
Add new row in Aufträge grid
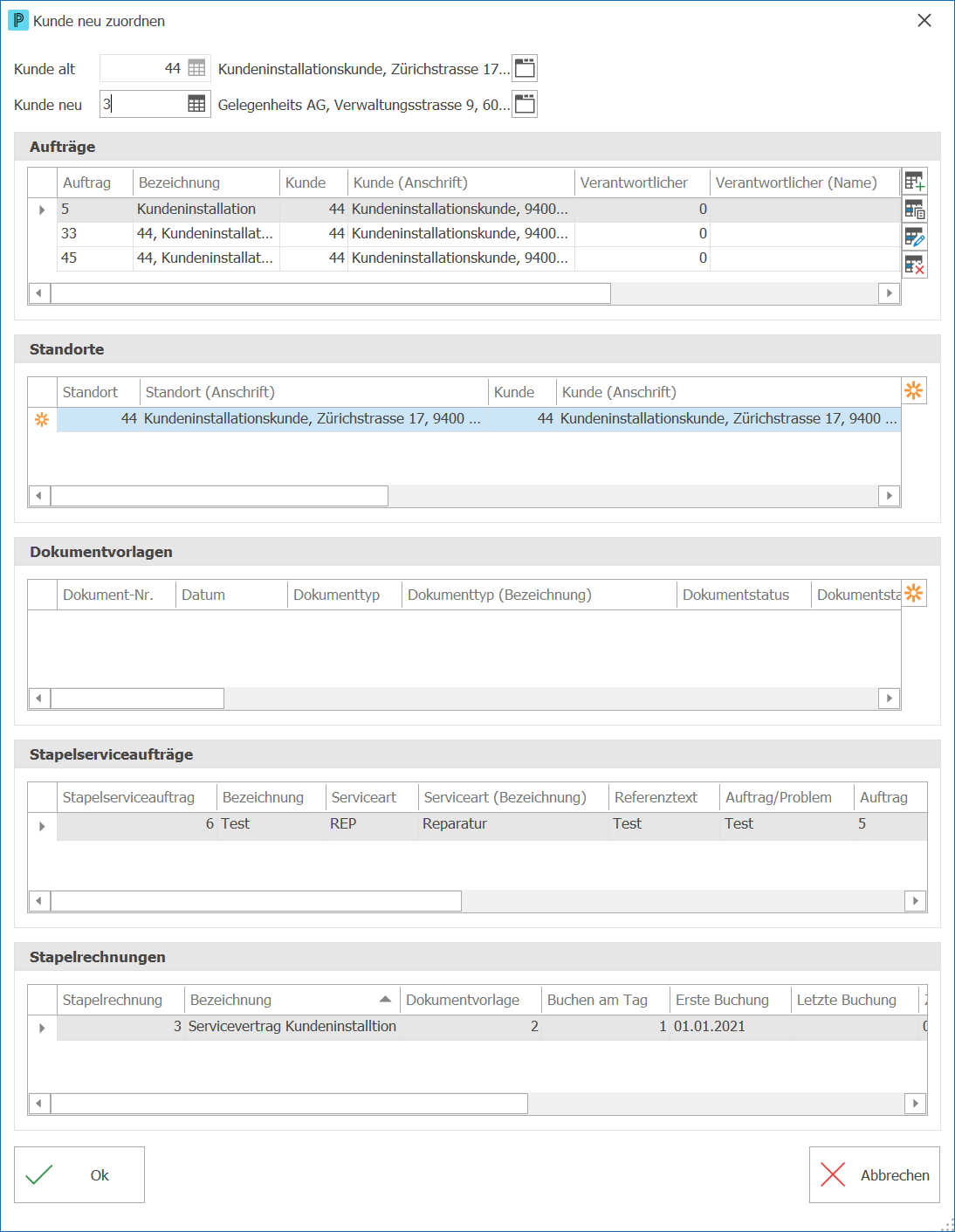coord(914,182)
